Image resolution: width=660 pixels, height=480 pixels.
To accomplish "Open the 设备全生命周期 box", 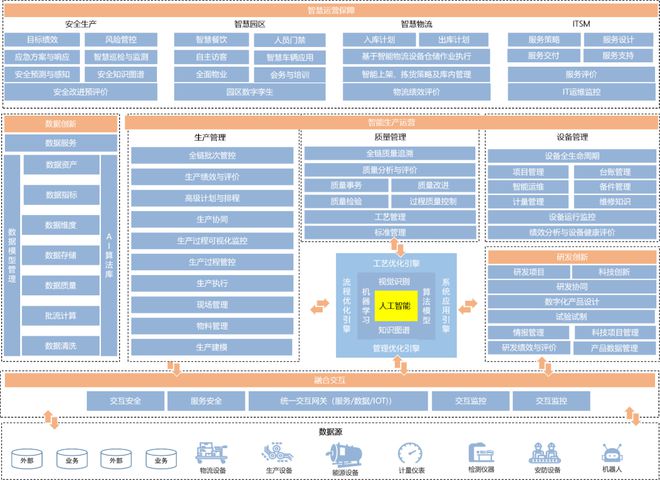I will [572, 156].
